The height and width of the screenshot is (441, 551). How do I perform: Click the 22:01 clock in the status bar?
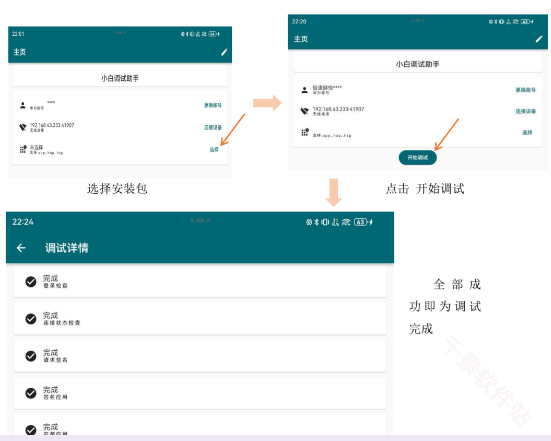tap(18, 34)
